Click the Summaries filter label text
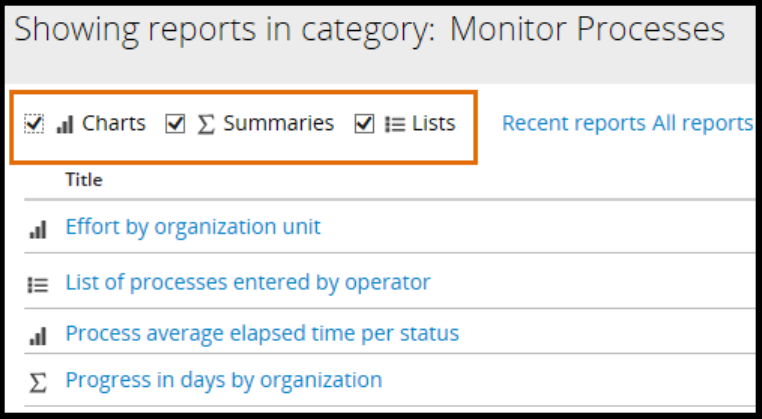 point(278,124)
